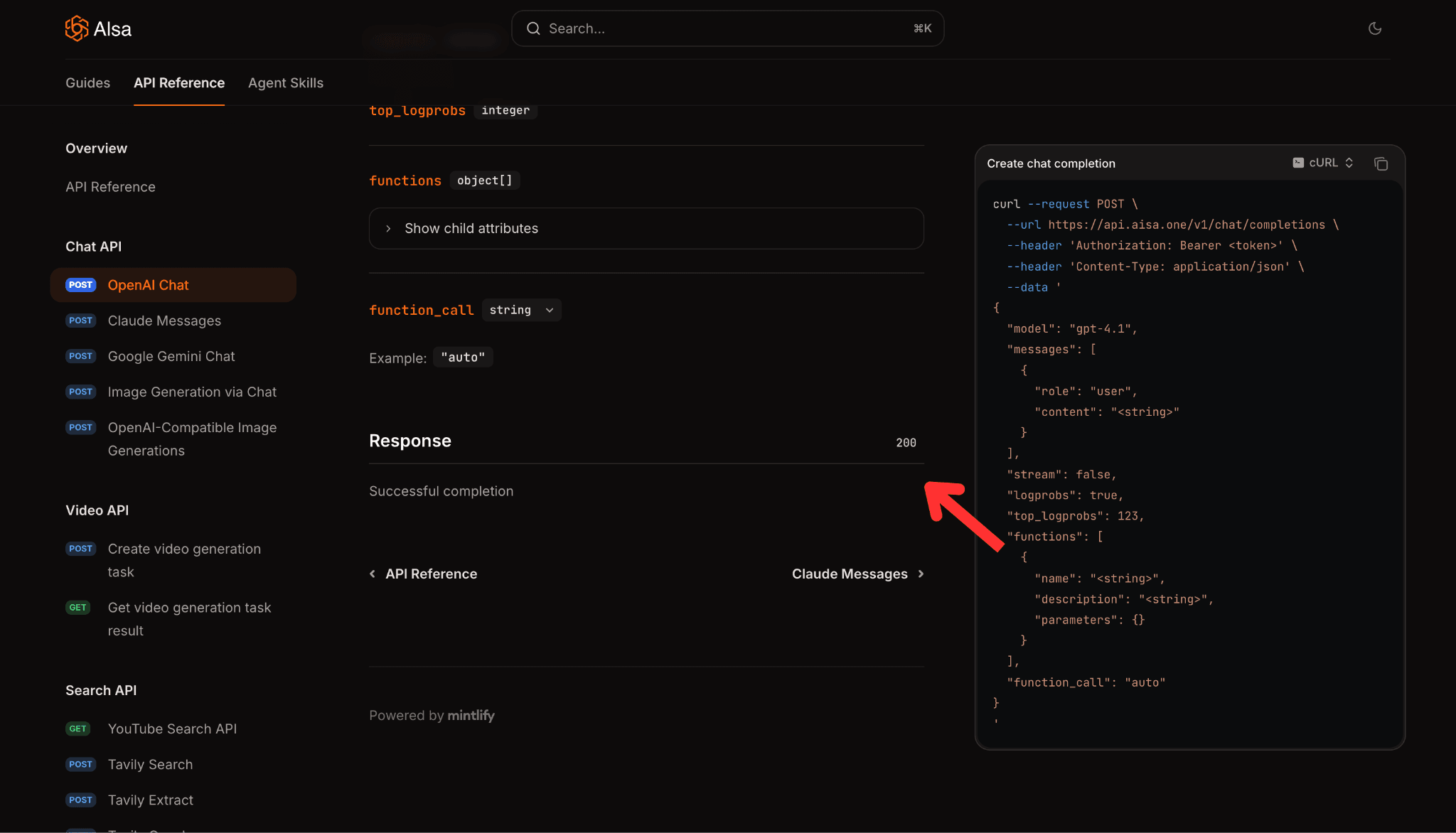Viewport: 1456px width, 833px height.
Task: Expand Show child attributes for functions
Action: 646,228
